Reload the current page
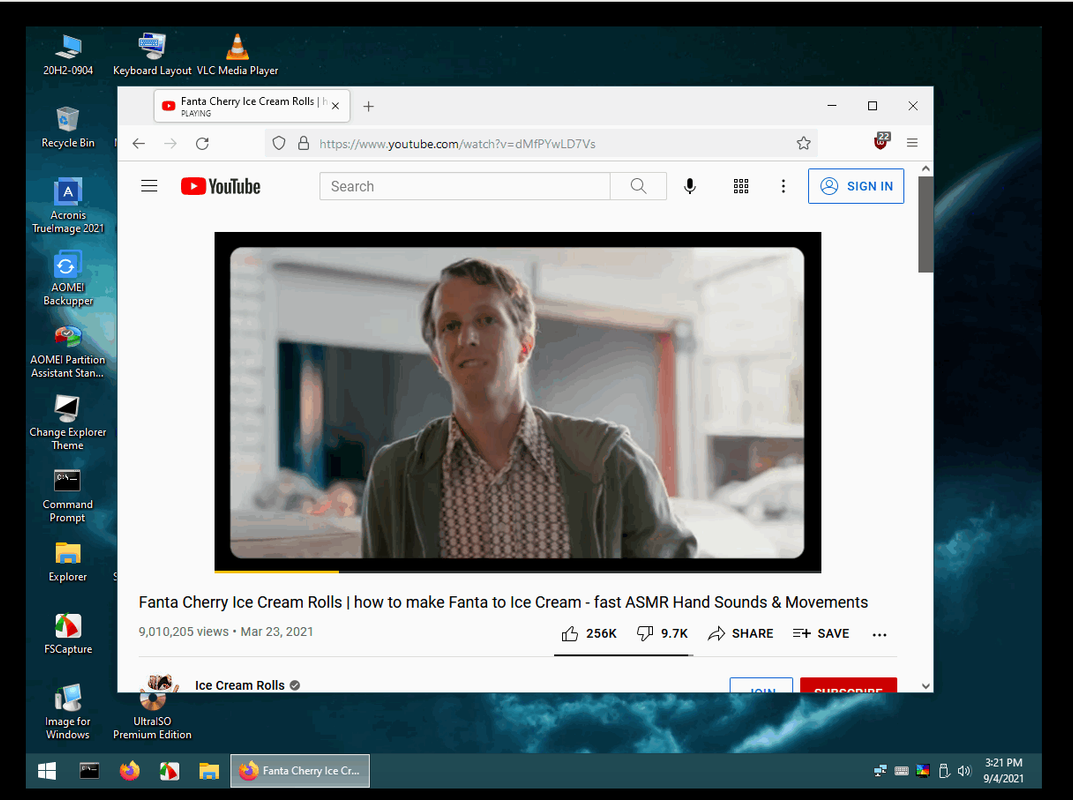The image size is (1073, 800). point(202,144)
